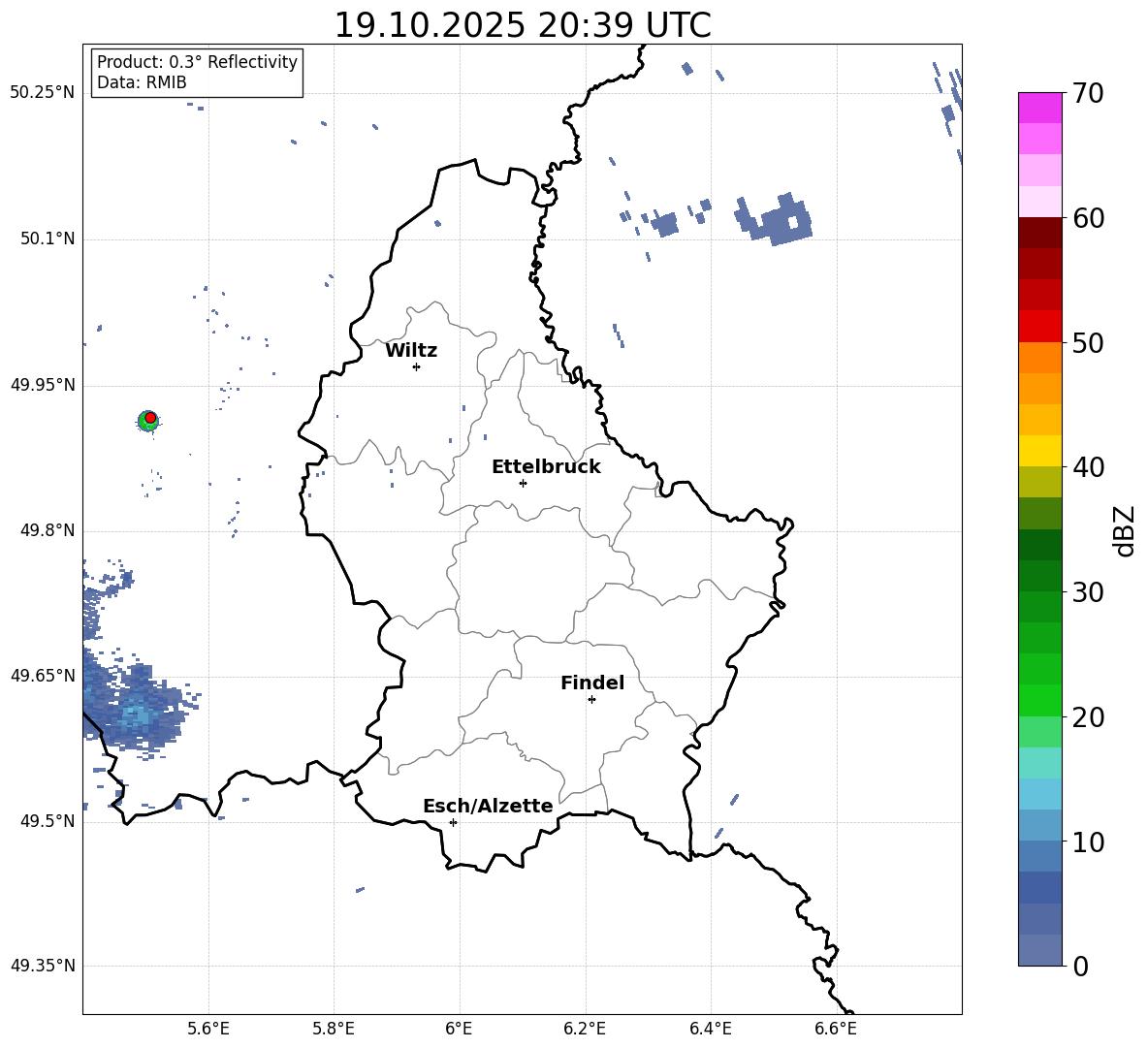
Task: Click the cross marker below Wiltz
Action: pyautogui.click(x=417, y=366)
